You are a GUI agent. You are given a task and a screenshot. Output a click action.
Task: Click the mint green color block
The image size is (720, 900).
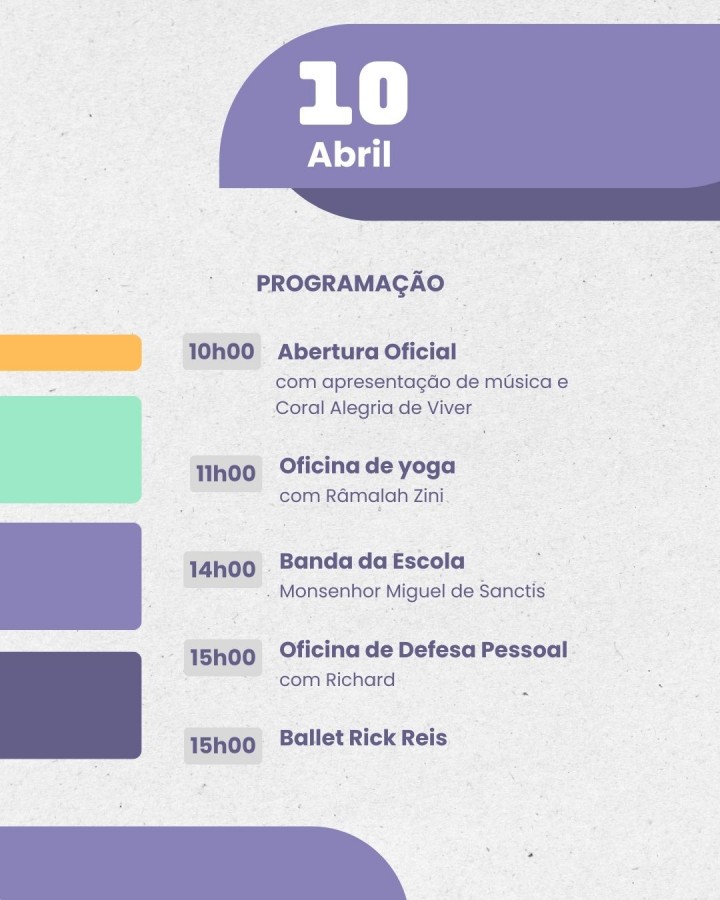coord(70,449)
